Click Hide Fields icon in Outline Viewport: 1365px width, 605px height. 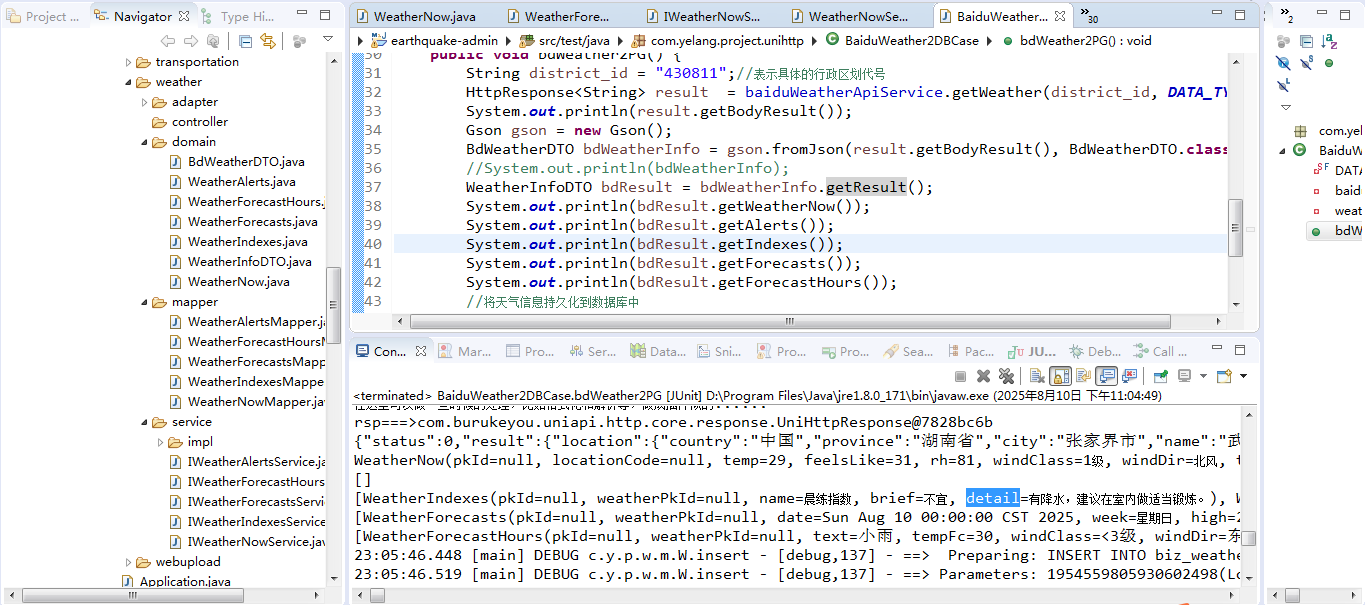[x=1284, y=62]
